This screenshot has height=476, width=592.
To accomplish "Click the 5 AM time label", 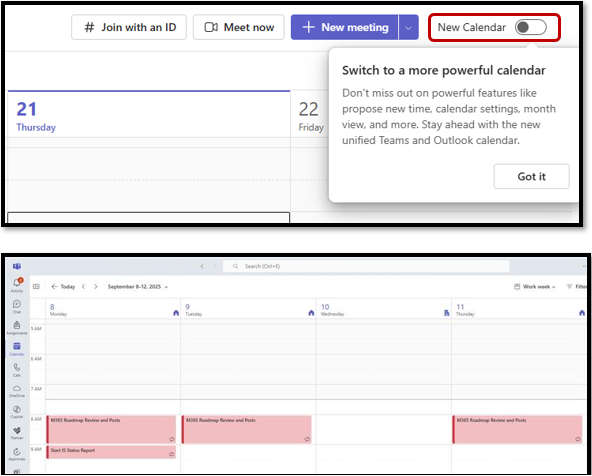I will [x=36, y=328].
